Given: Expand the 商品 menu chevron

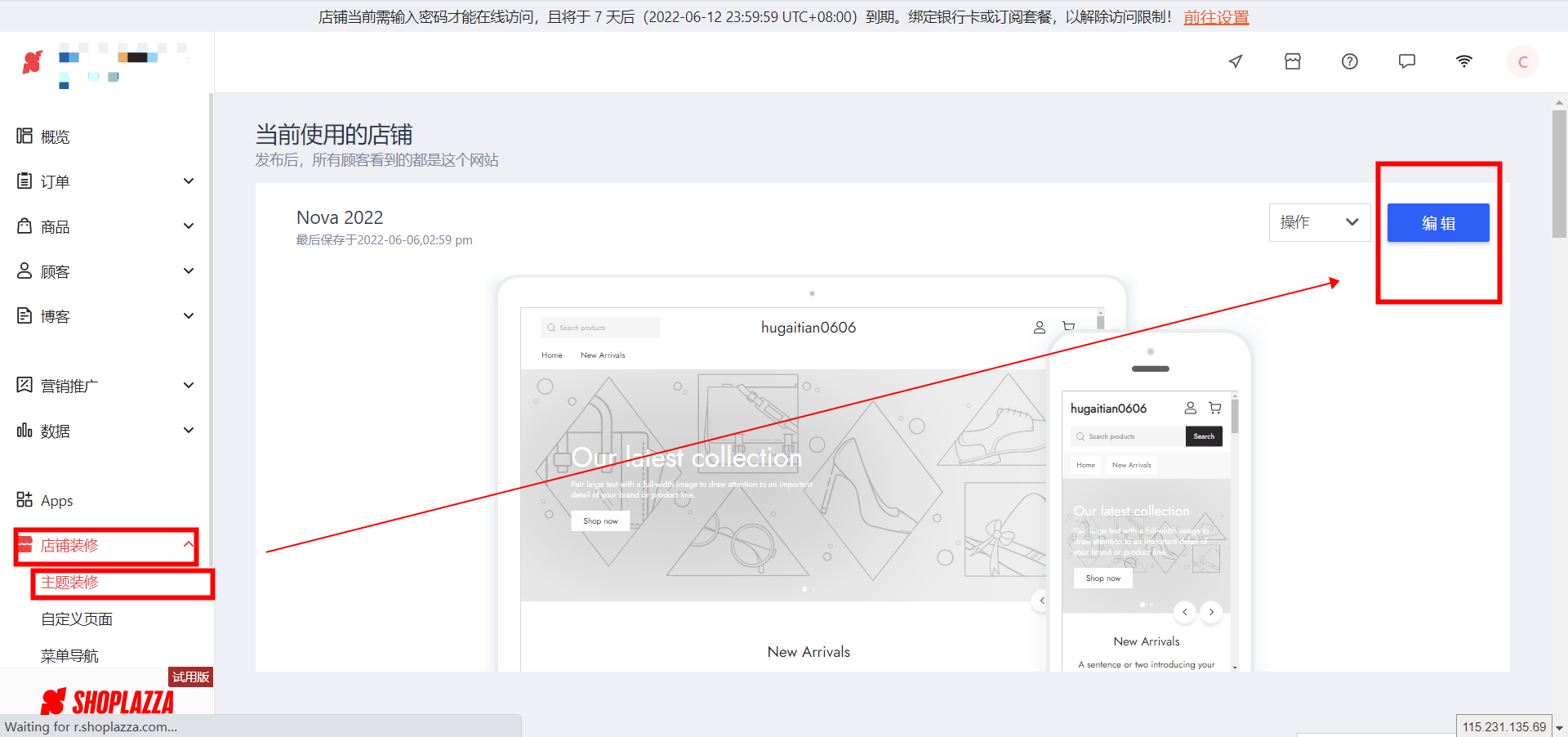Looking at the screenshot, I should tap(189, 226).
